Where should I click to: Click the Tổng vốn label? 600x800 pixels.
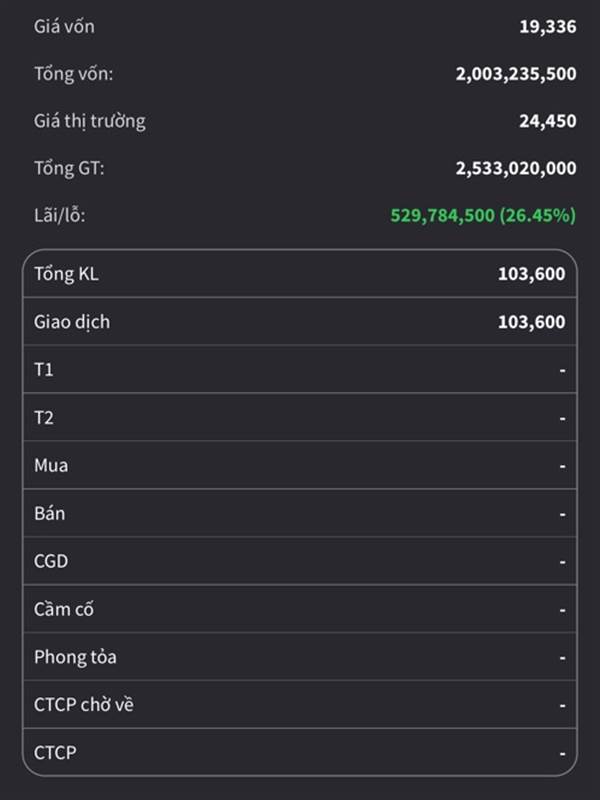tap(75, 74)
